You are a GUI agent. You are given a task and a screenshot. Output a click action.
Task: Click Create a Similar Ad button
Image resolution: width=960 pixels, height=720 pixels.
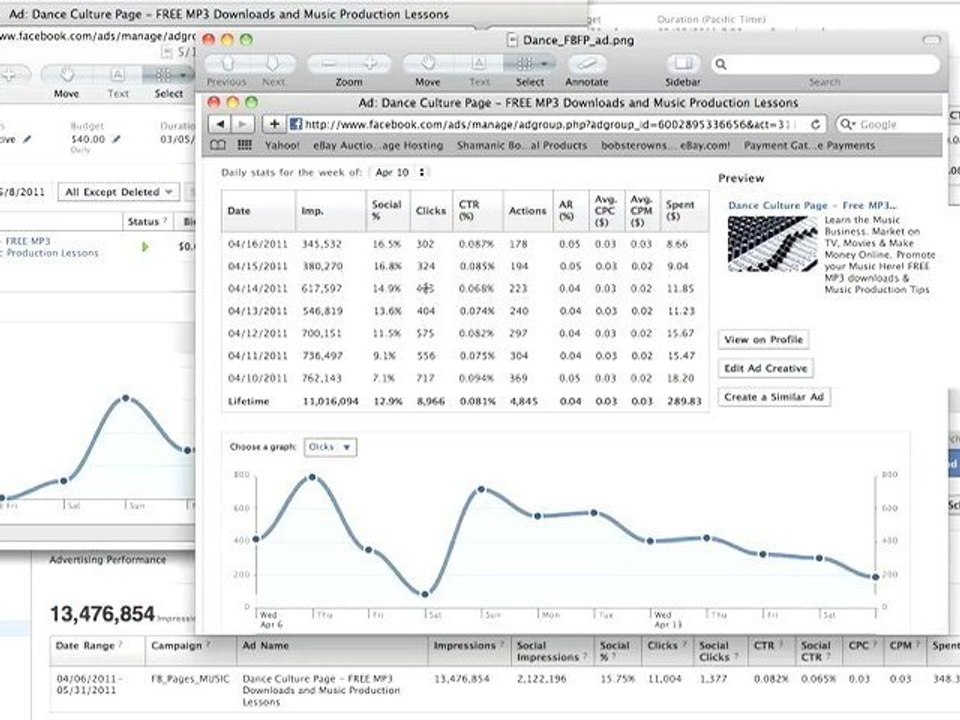[774, 397]
